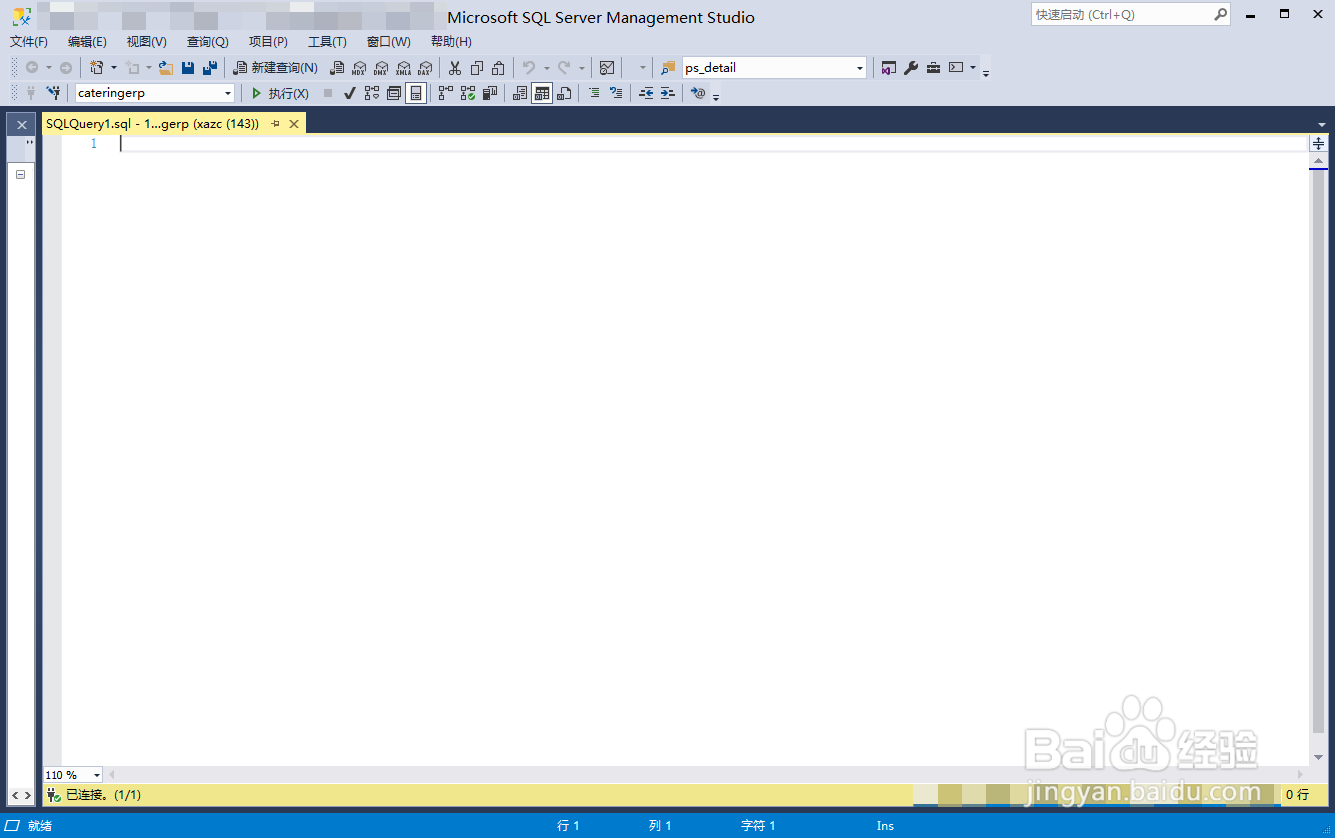Open the Query (查询) menu
Screen dimensions: 1335x838
coord(207,42)
